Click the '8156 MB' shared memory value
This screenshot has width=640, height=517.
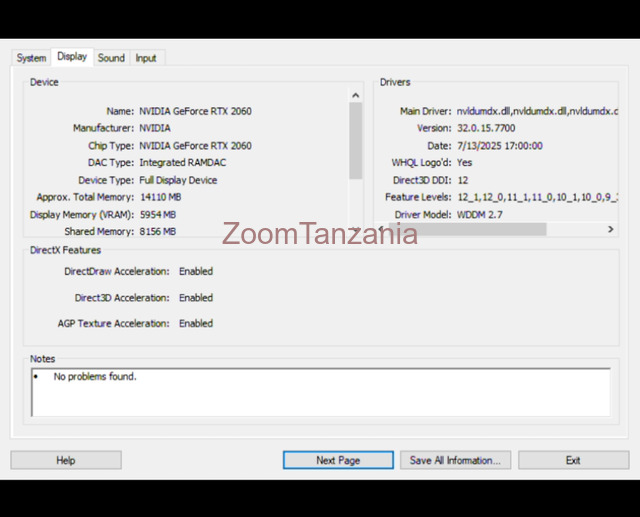pyautogui.click(x=158, y=231)
